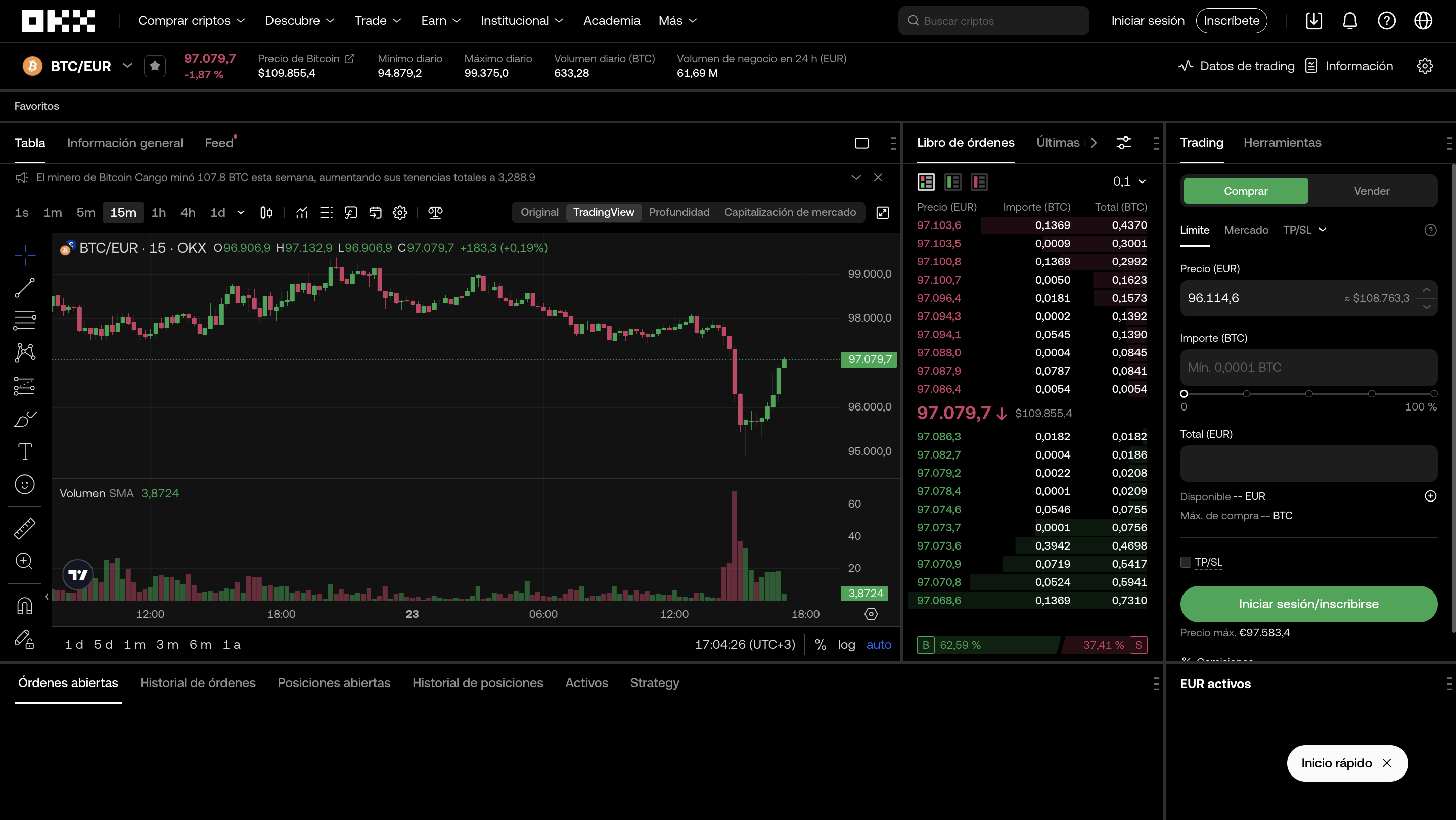Select the text annotation tool

click(x=24, y=451)
